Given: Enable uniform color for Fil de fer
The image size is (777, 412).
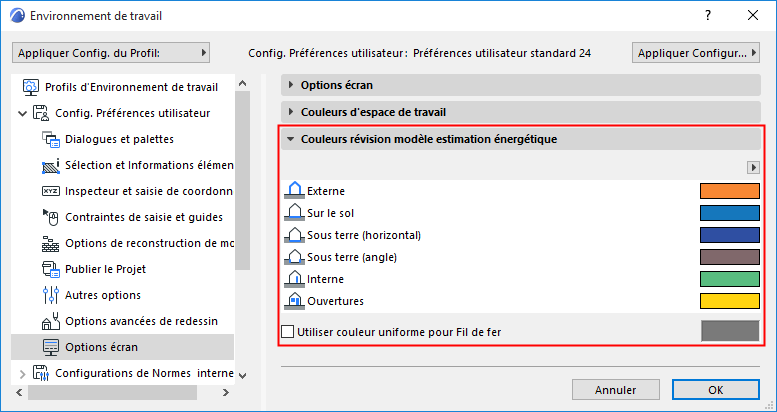Looking at the screenshot, I should [x=289, y=331].
